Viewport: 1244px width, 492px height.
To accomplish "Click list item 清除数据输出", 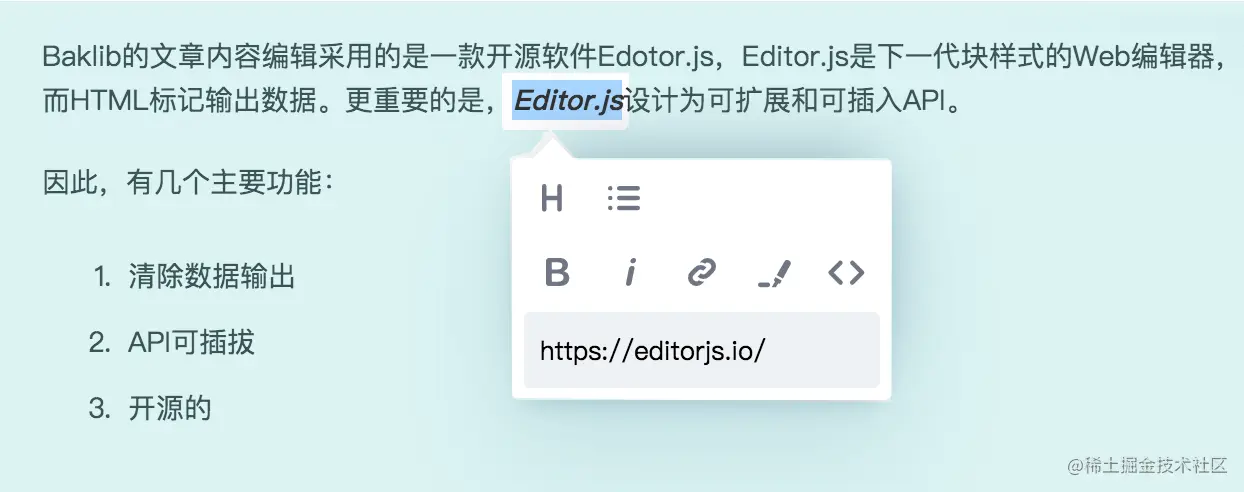I will (x=211, y=277).
